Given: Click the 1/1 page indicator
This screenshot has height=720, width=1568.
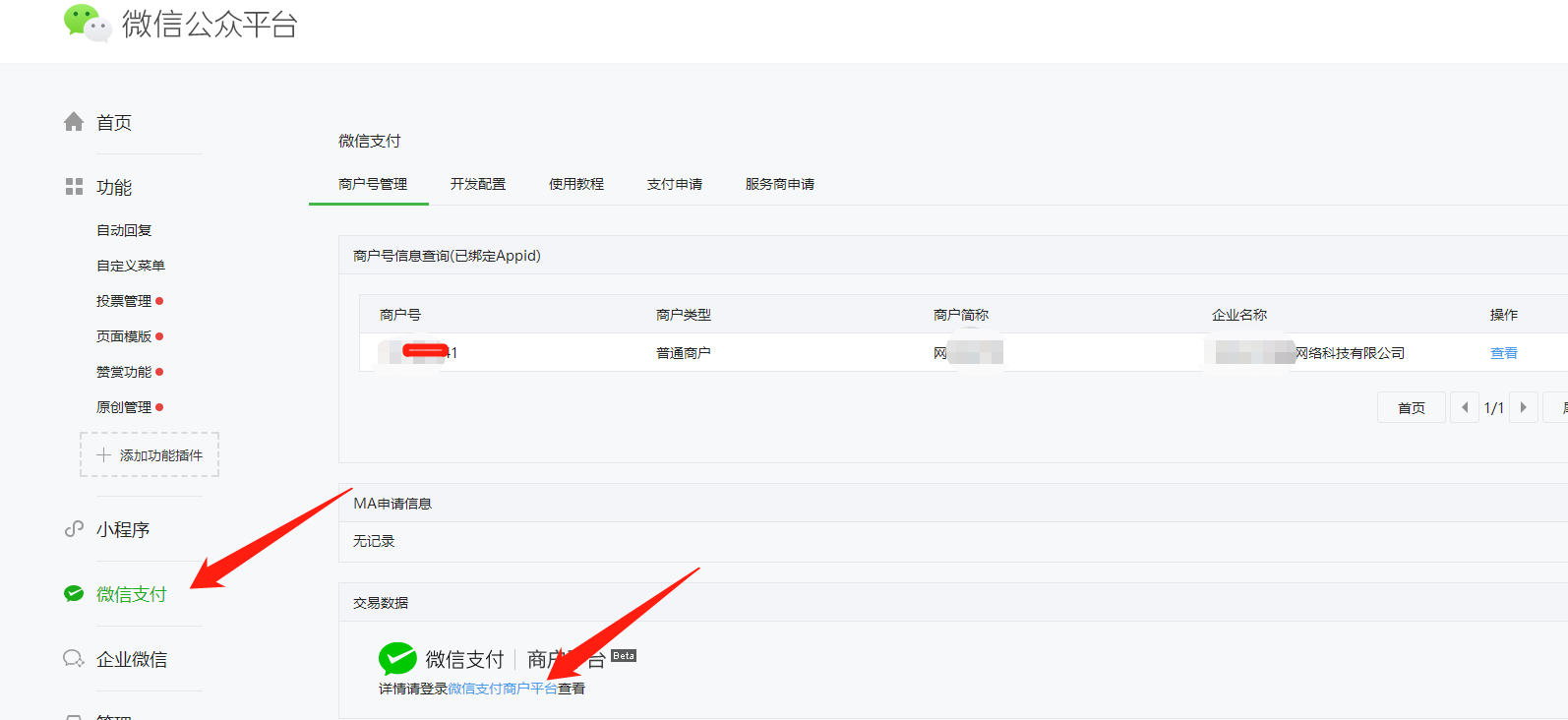Looking at the screenshot, I should coord(1494,407).
